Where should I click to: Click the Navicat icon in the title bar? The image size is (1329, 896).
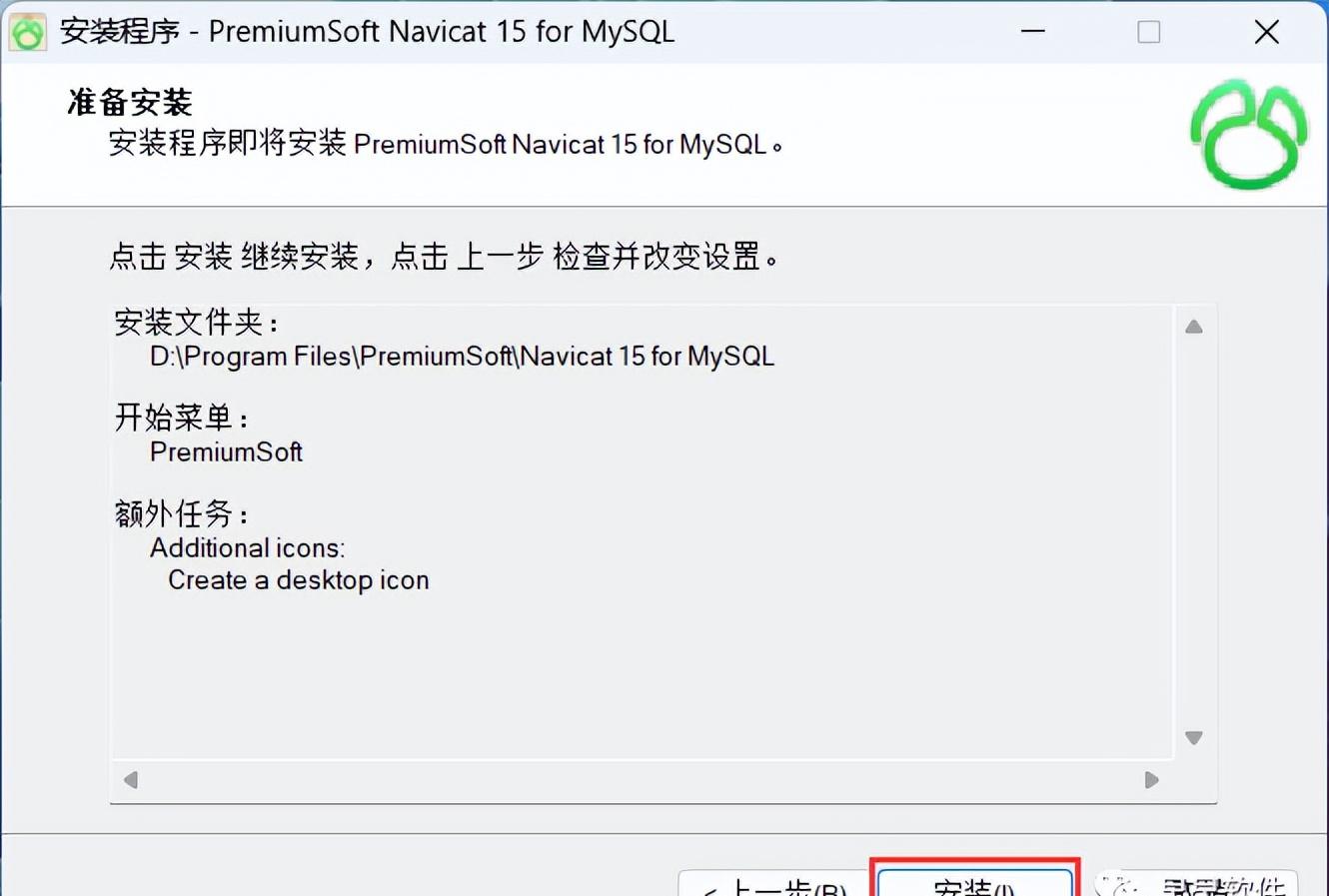(27, 32)
